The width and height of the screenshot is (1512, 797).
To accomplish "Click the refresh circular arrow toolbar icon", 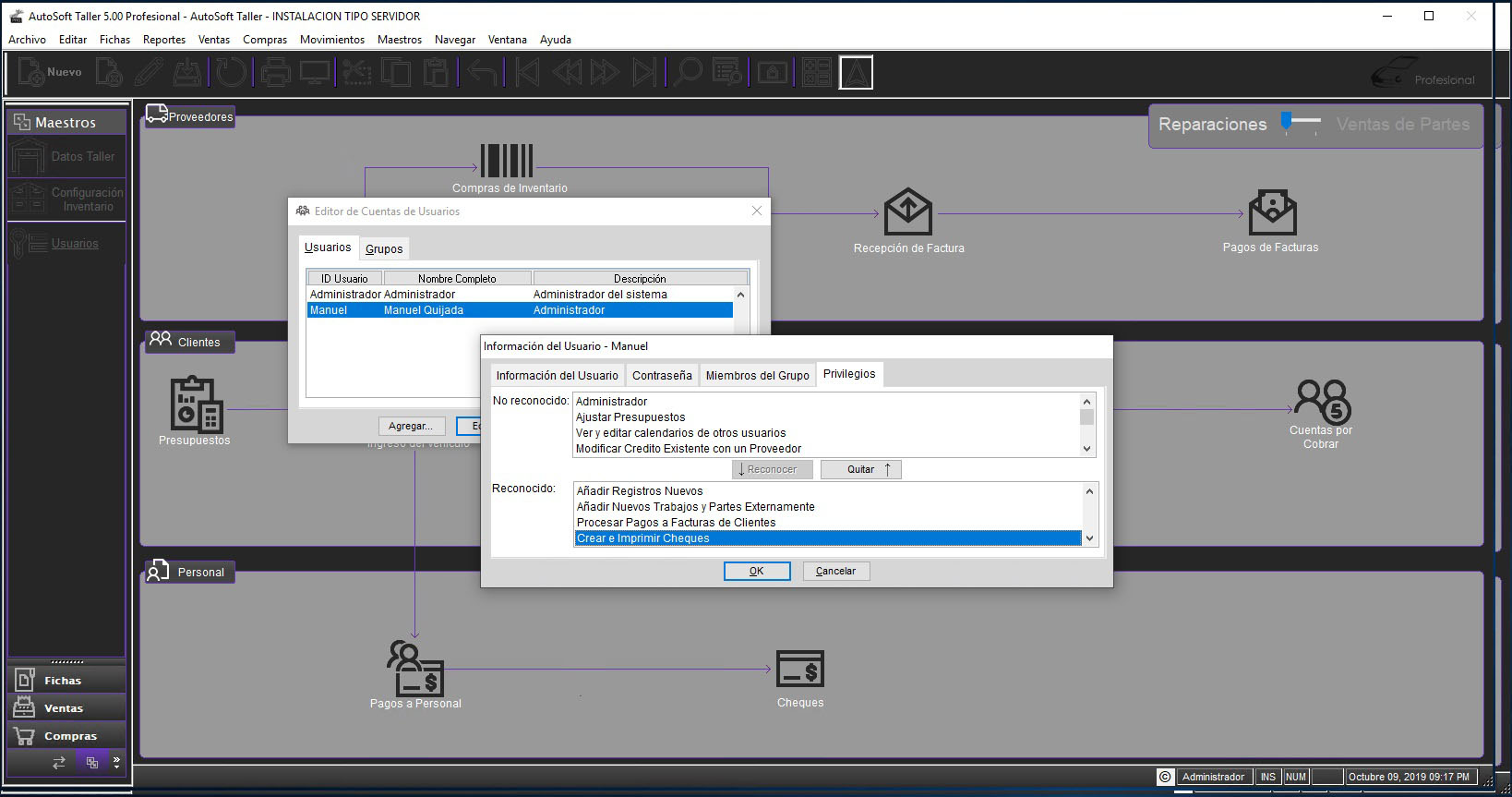I will 232,72.
